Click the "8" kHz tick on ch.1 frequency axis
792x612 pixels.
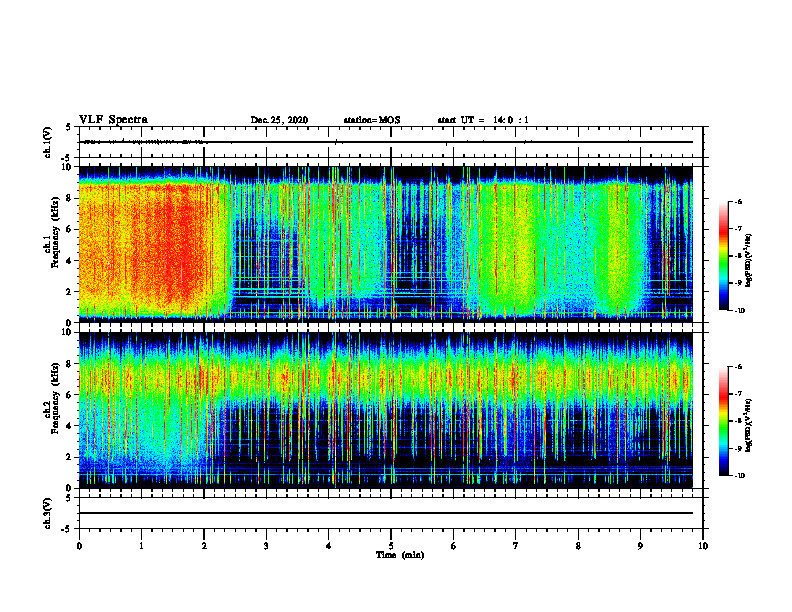70,198
